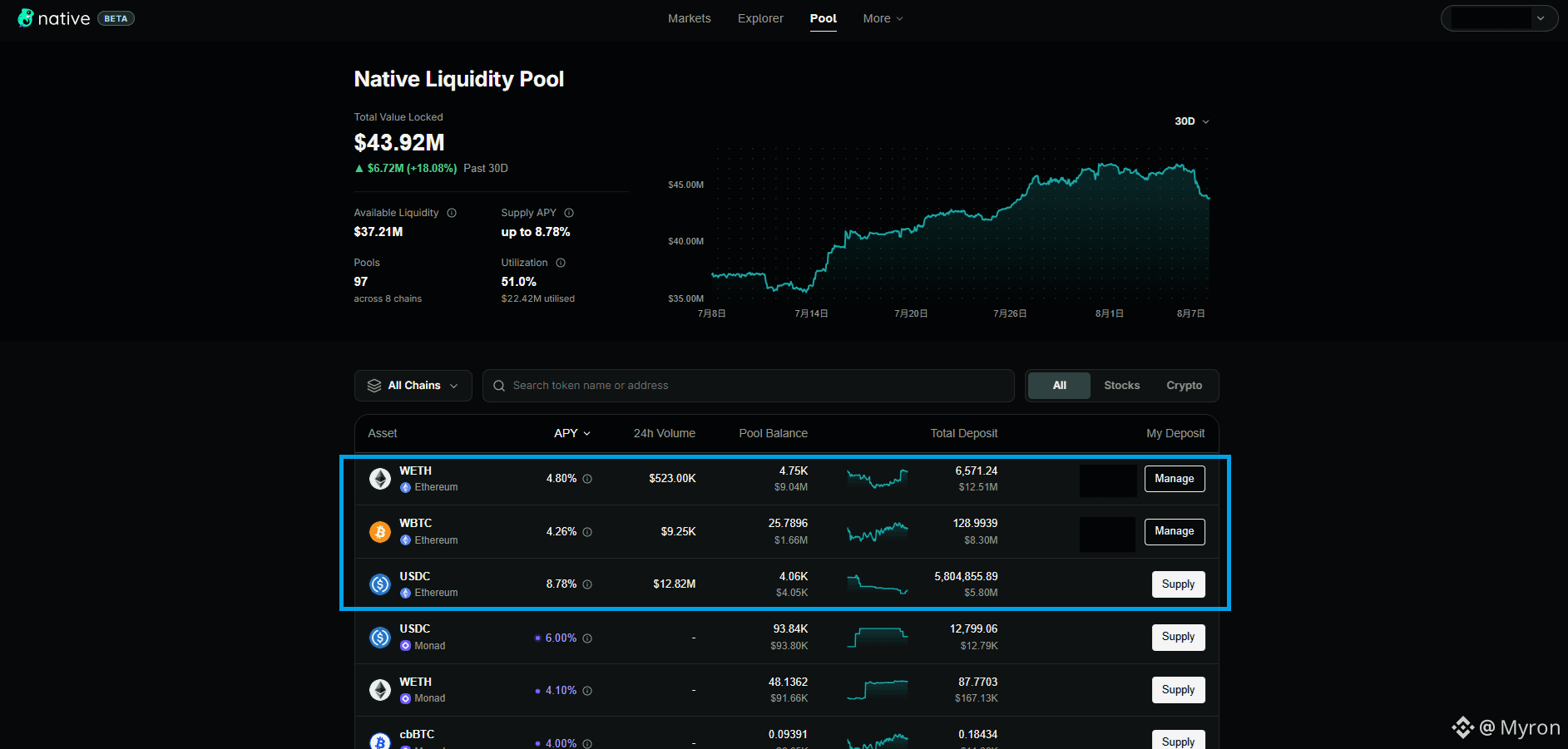Open the 30D chart range dropdown

pyautogui.click(x=1192, y=121)
